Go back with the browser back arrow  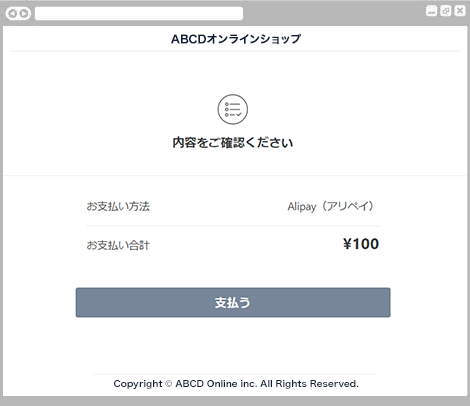13,14
